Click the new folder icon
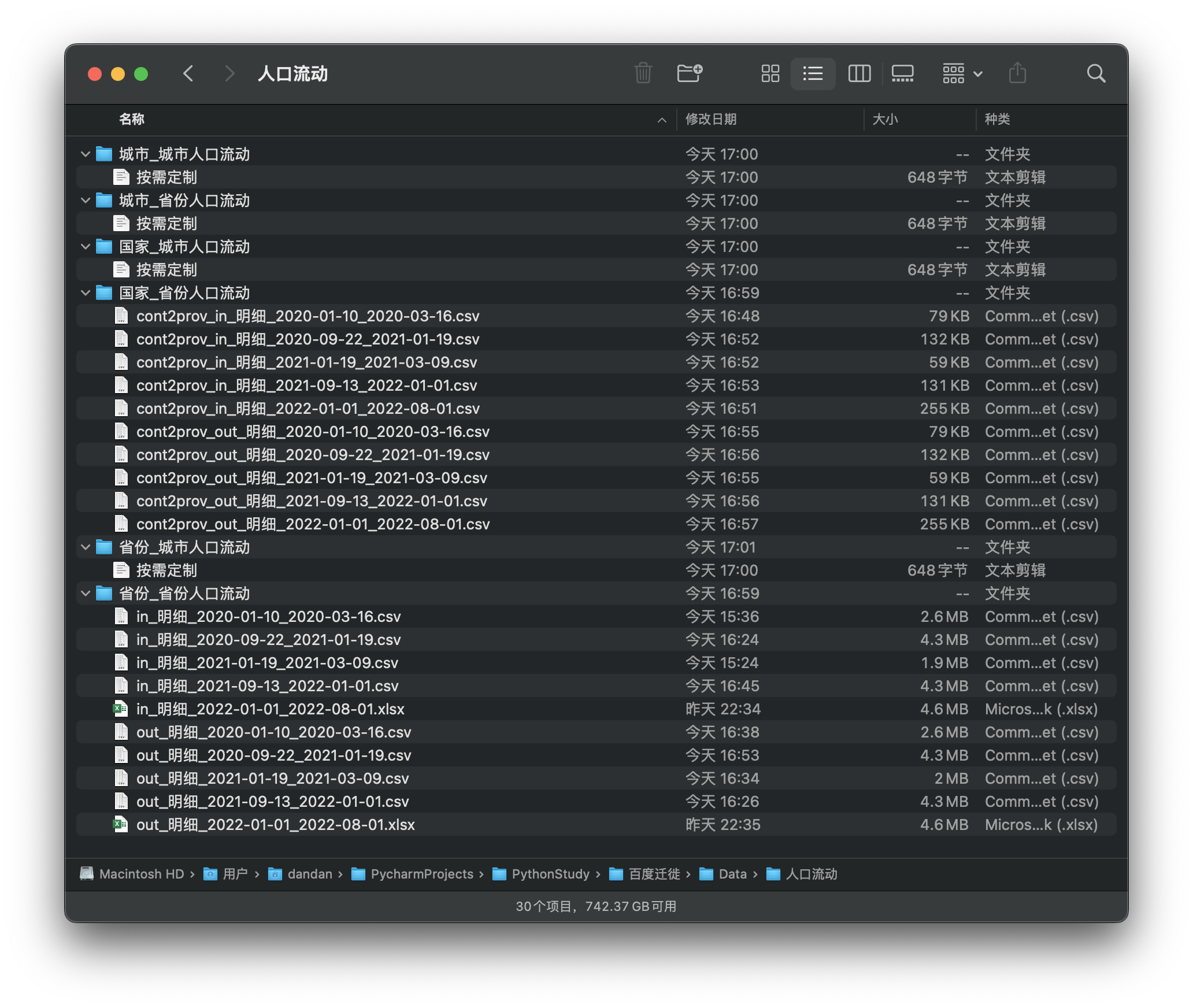Viewport: 1193px width, 1008px height. tap(689, 73)
